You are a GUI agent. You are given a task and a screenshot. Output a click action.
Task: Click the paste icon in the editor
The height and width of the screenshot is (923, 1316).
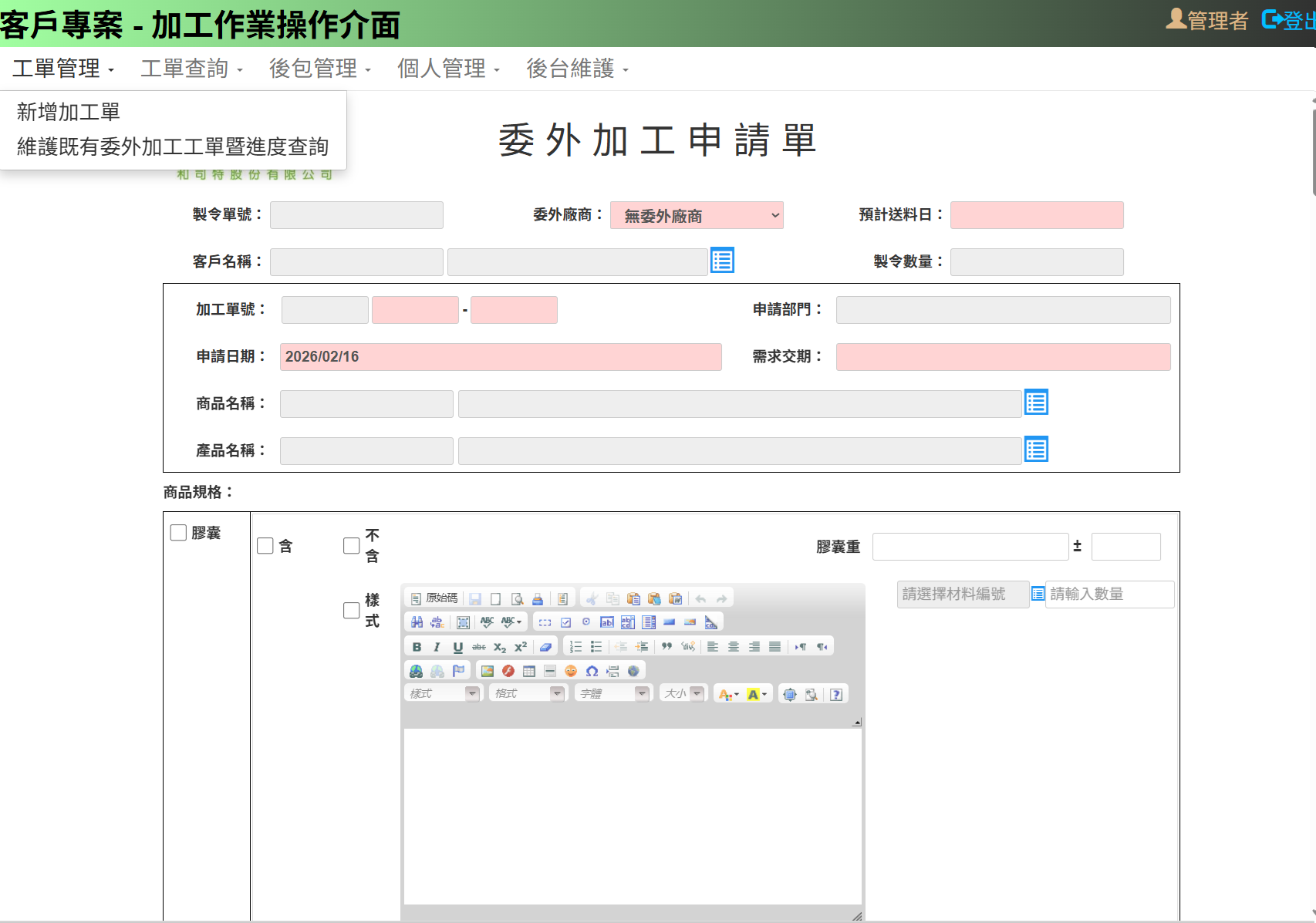[x=633, y=598]
